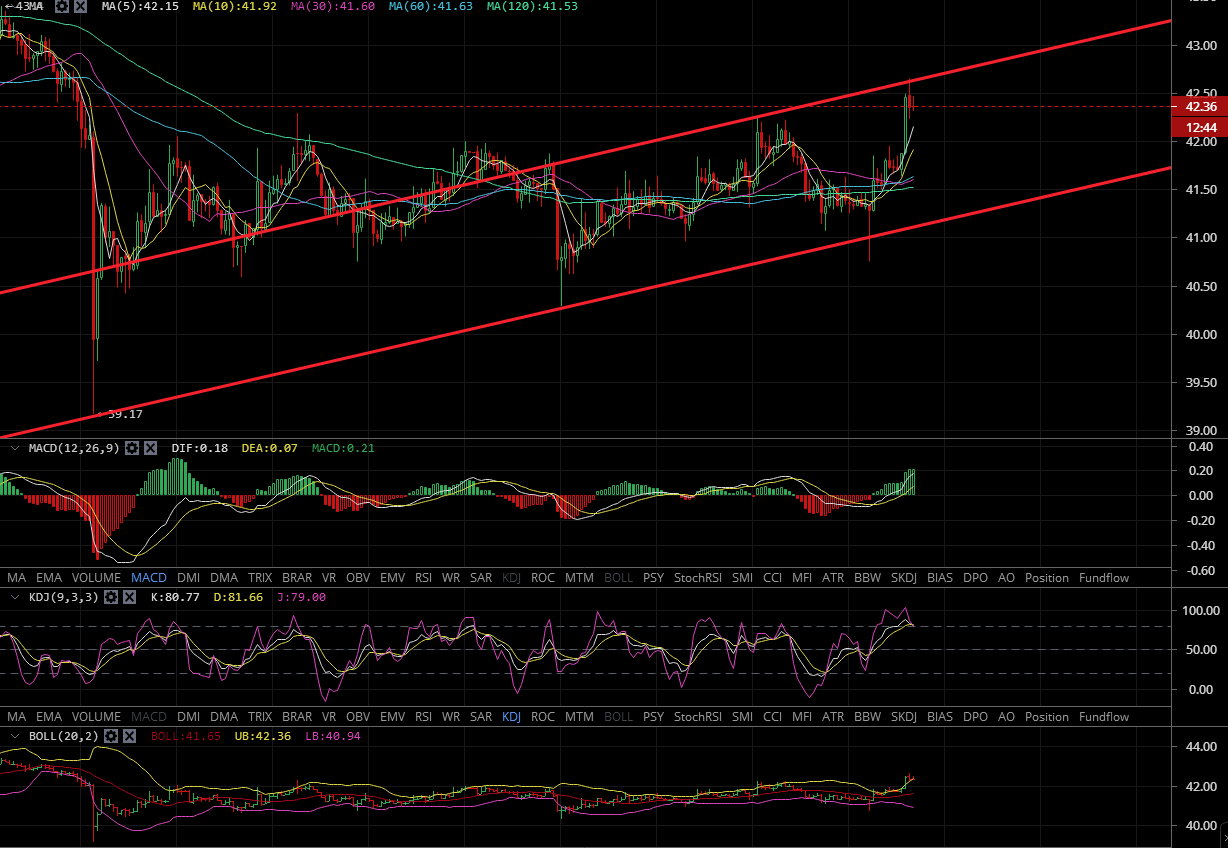Click the MA(10):41.92 legend value
This screenshot has width=1228, height=848.
(234, 6)
